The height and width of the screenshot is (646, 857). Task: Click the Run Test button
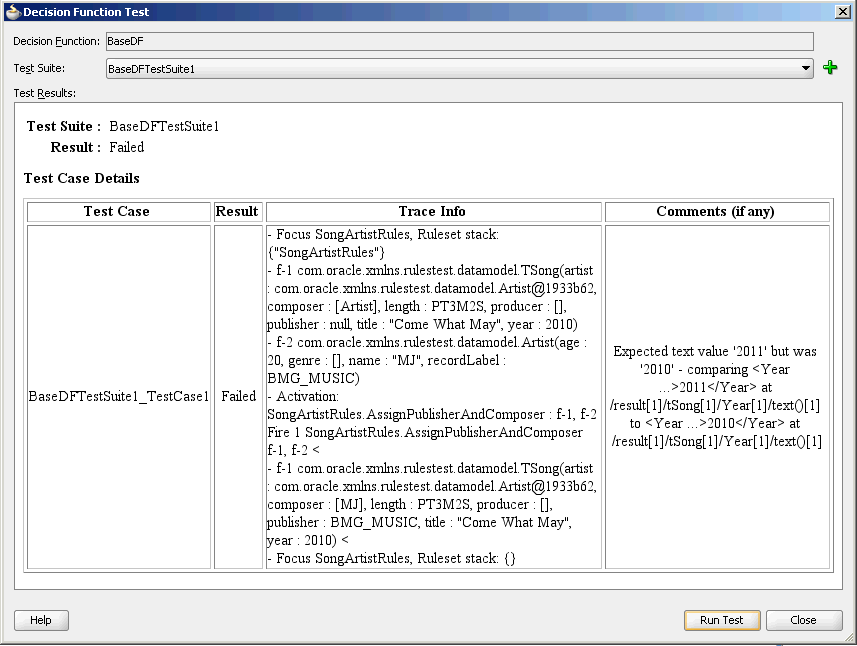(x=721, y=620)
